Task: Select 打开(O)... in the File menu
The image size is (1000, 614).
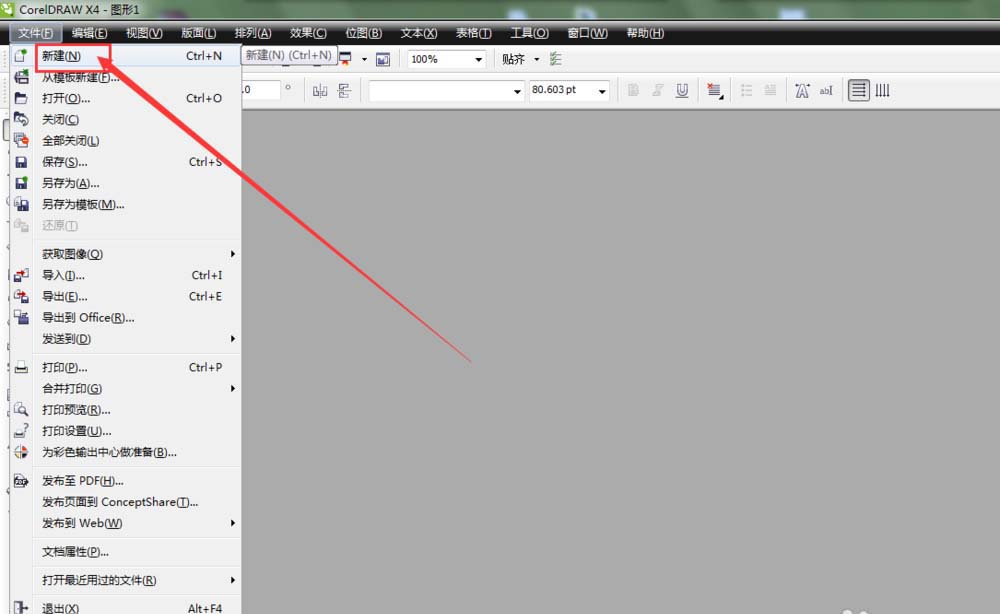Action: pyautogui.click(x=128, y=98)
